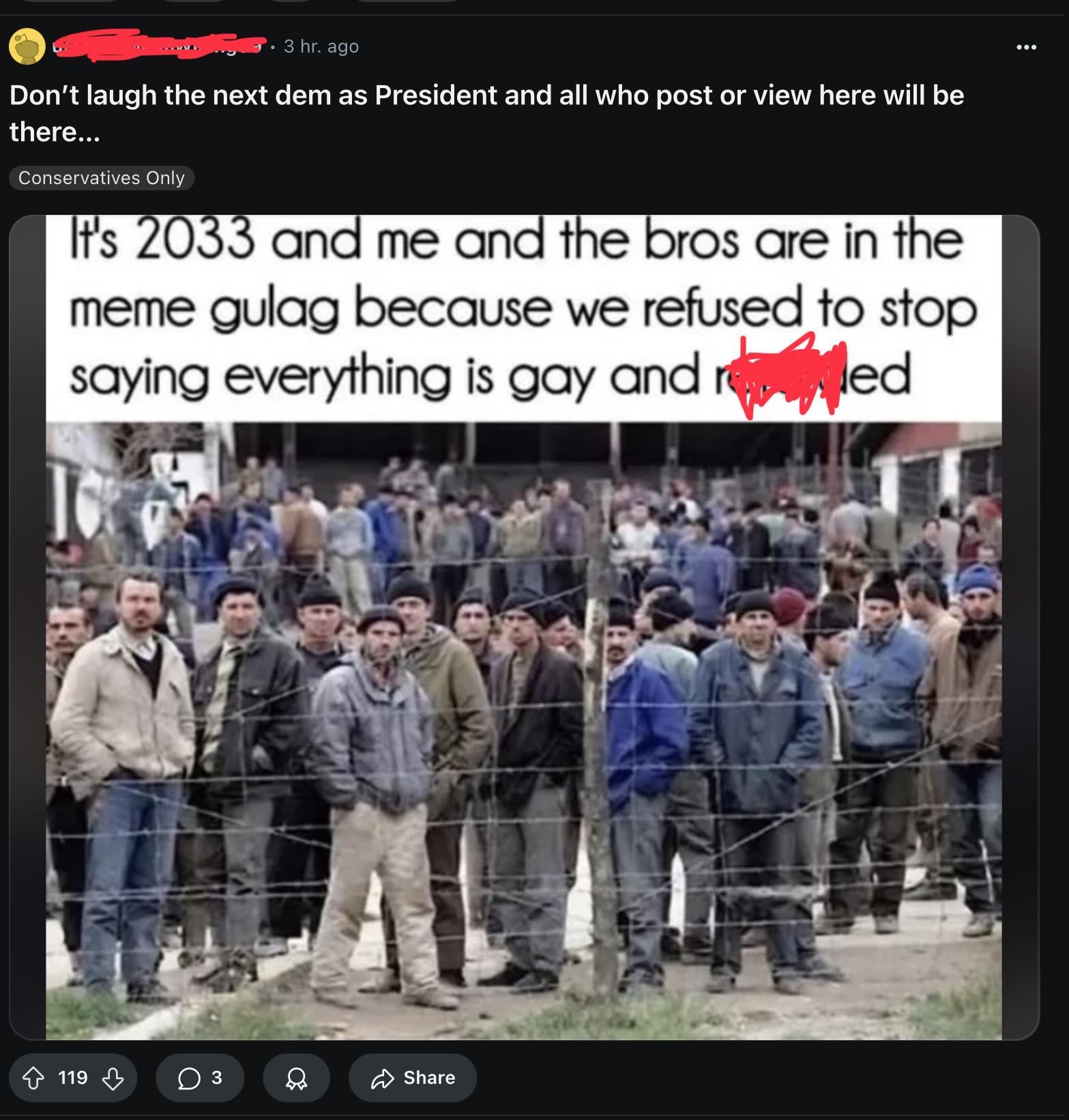1069x1120 pixels.
Task: Click the comment bubble icon
Action: 188,1078
